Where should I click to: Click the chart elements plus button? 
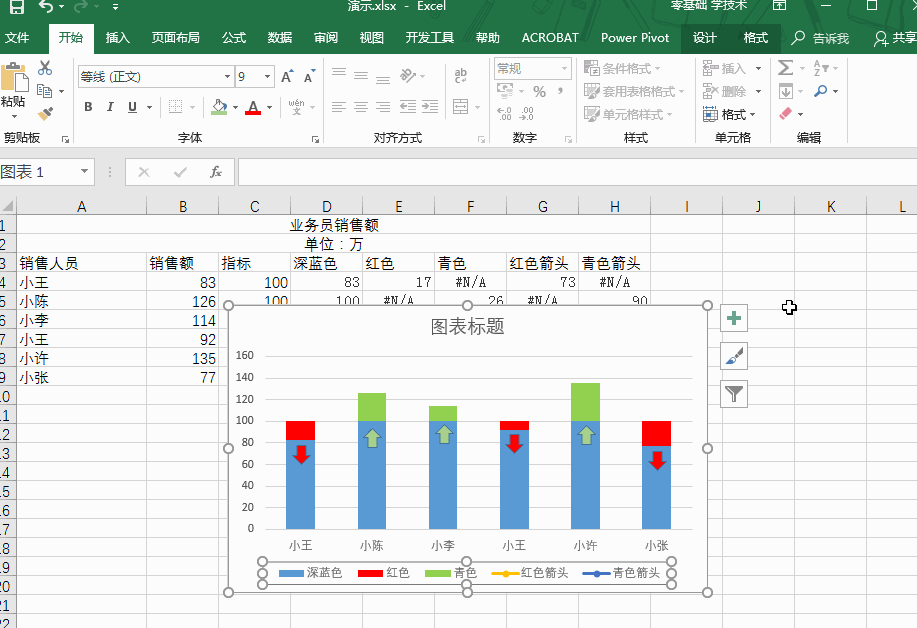pyautogui.click(x=734, y=318)
